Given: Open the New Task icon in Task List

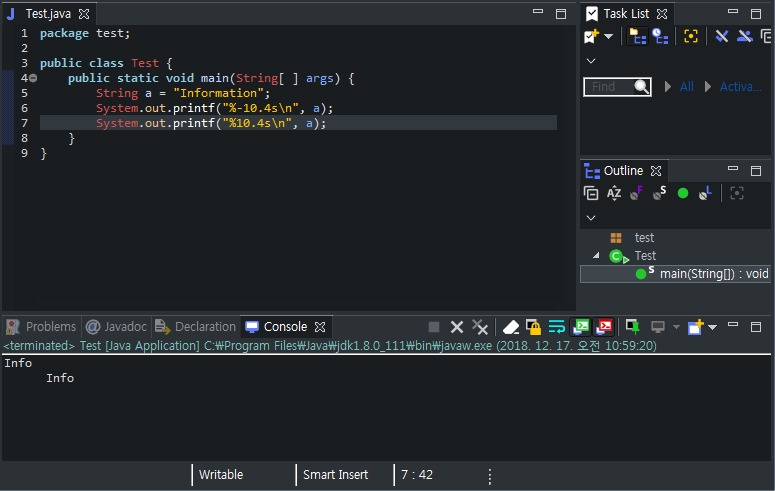Looking at the screenshot, I should [x=591, y=36].
